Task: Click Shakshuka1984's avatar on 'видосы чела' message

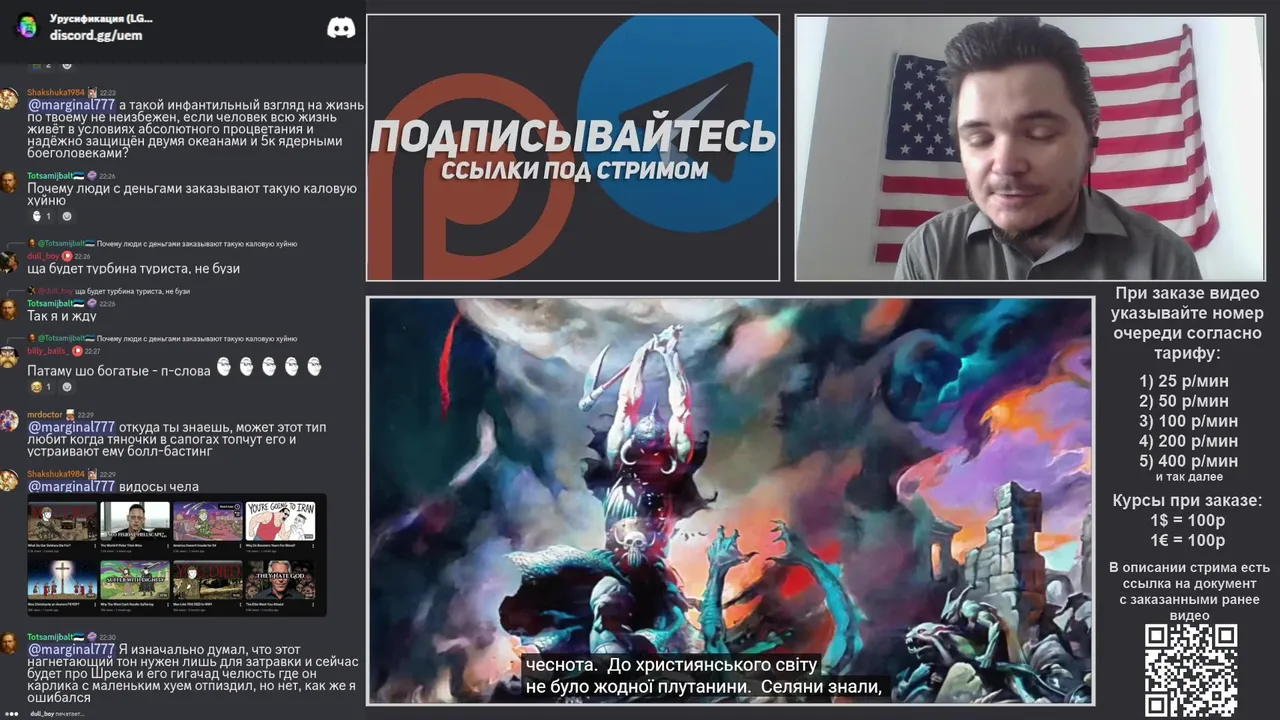Action: coord(9,480)
